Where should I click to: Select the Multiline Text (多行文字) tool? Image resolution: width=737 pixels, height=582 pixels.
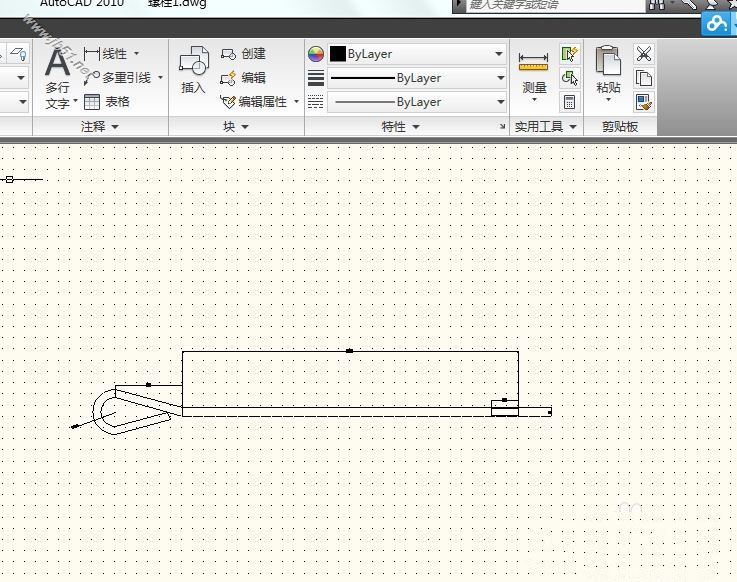click(x=57, y=78)
